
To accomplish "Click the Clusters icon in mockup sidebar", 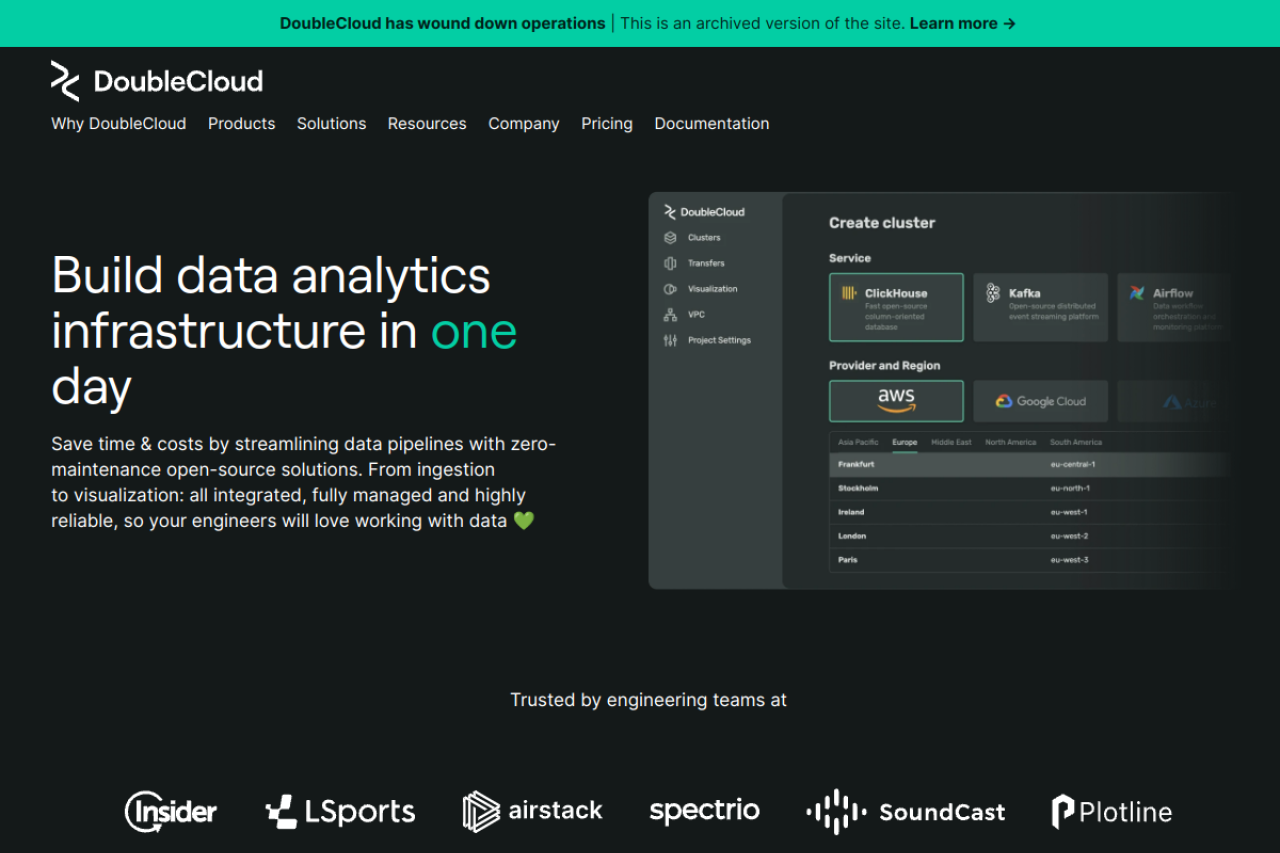I will click(x=670, y=238).
